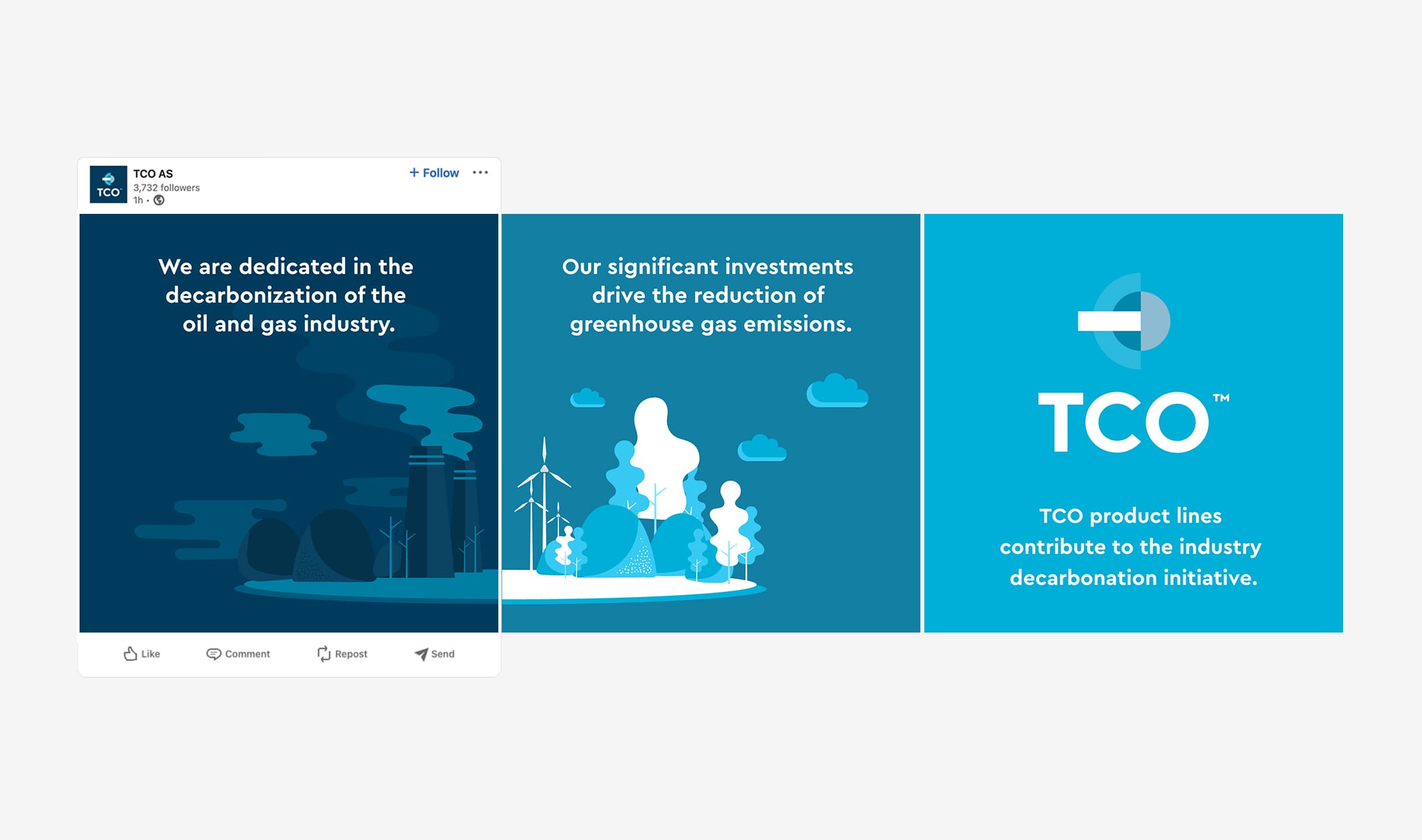Open the dark blue factory slide
This screenshot has width=1422, height=840.
pyautogui.click(x=289, y=423)
